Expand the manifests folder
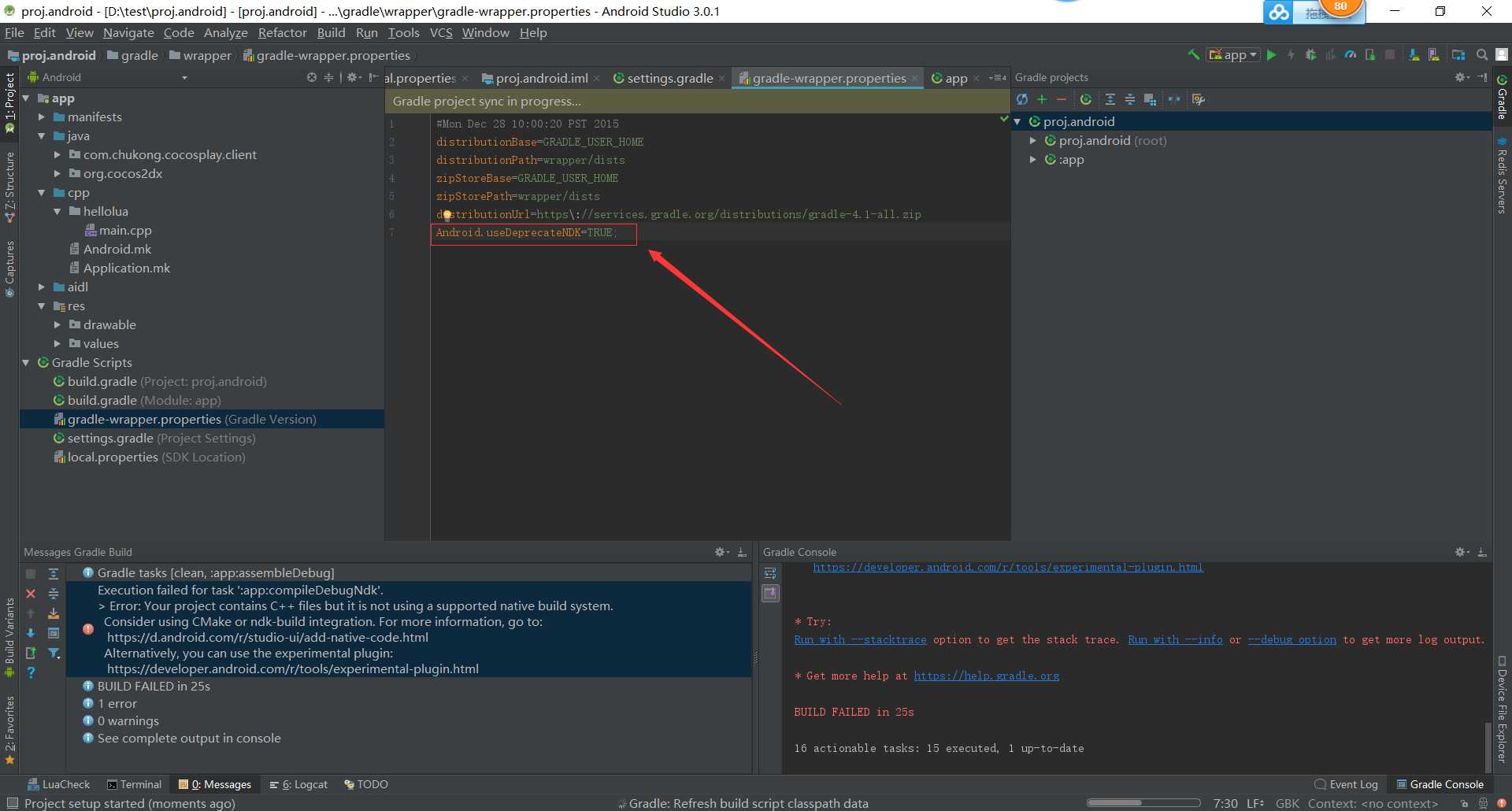This screenshot has width=1512, height=811. click(42, 117)
